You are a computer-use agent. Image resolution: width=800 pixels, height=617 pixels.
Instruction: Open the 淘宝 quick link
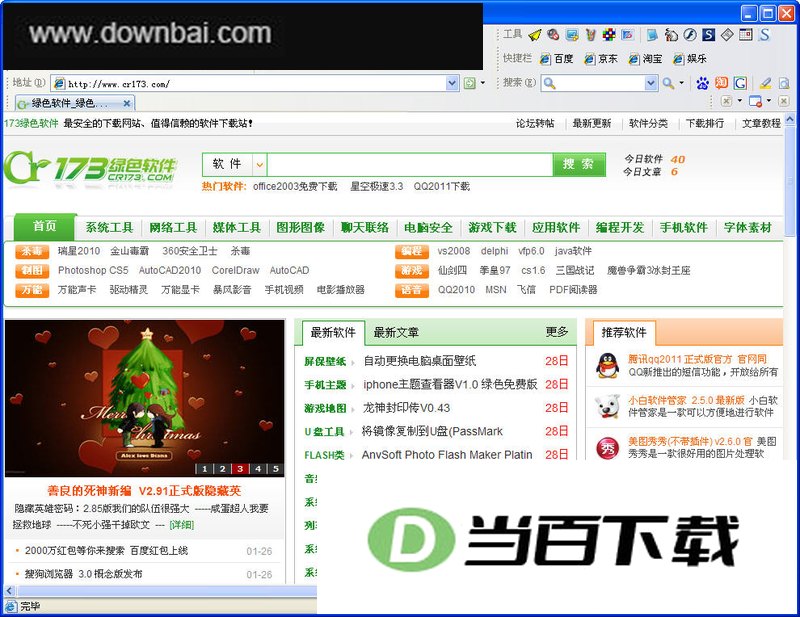pyautogui.click(x=645, y=59)
